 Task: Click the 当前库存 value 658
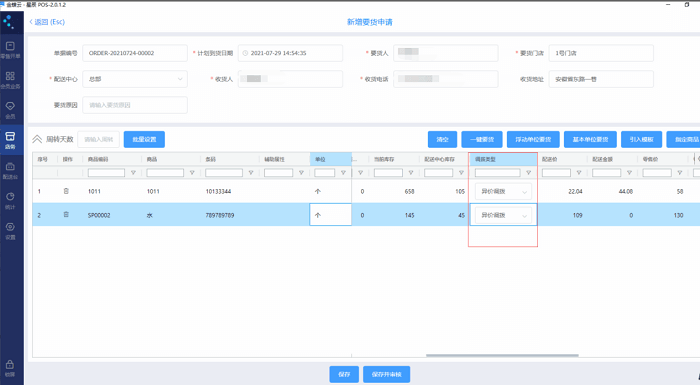pyautogui.click(x=409, y=191)
